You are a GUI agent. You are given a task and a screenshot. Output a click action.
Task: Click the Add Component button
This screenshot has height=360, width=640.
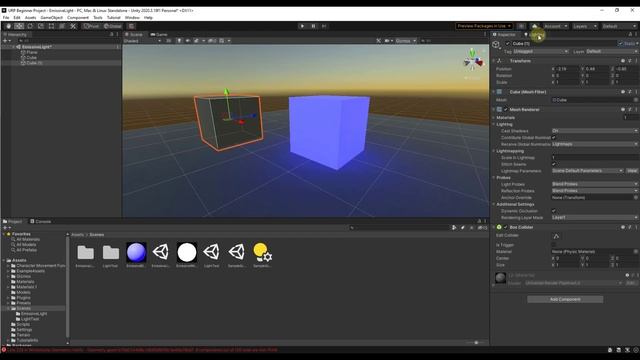[565, 299]
